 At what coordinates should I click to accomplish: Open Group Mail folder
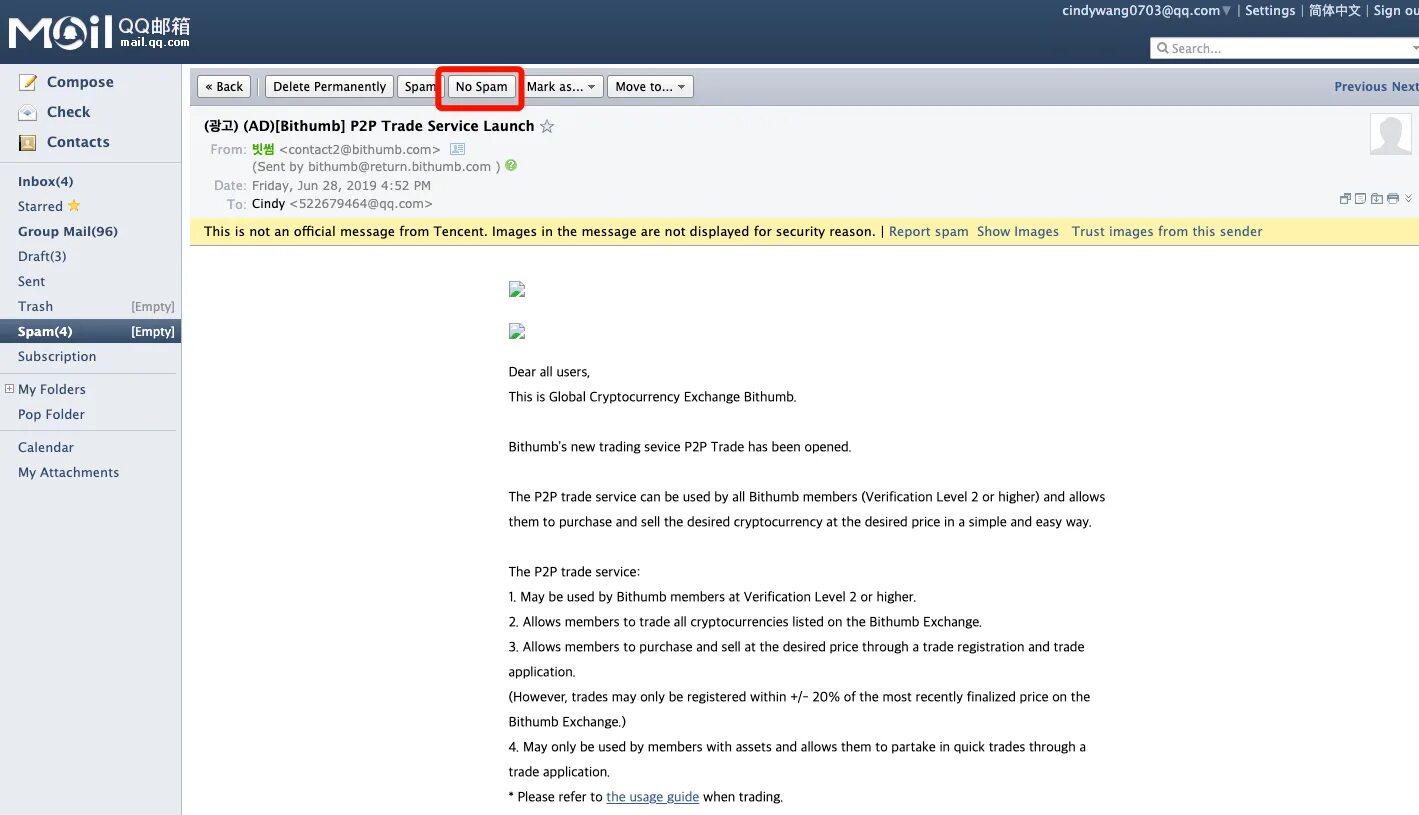coord(68,231)
